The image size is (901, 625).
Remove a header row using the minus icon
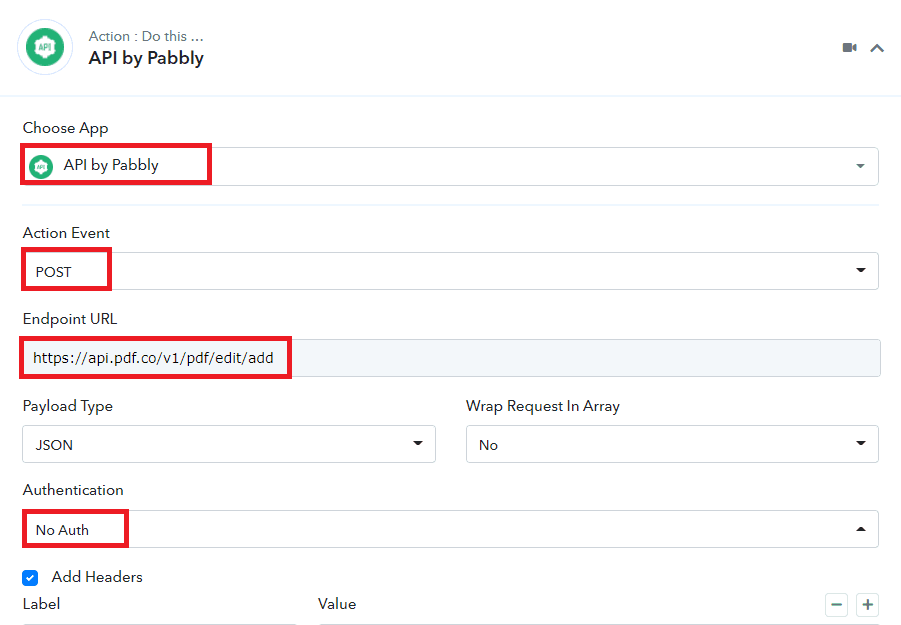[836, 605]
